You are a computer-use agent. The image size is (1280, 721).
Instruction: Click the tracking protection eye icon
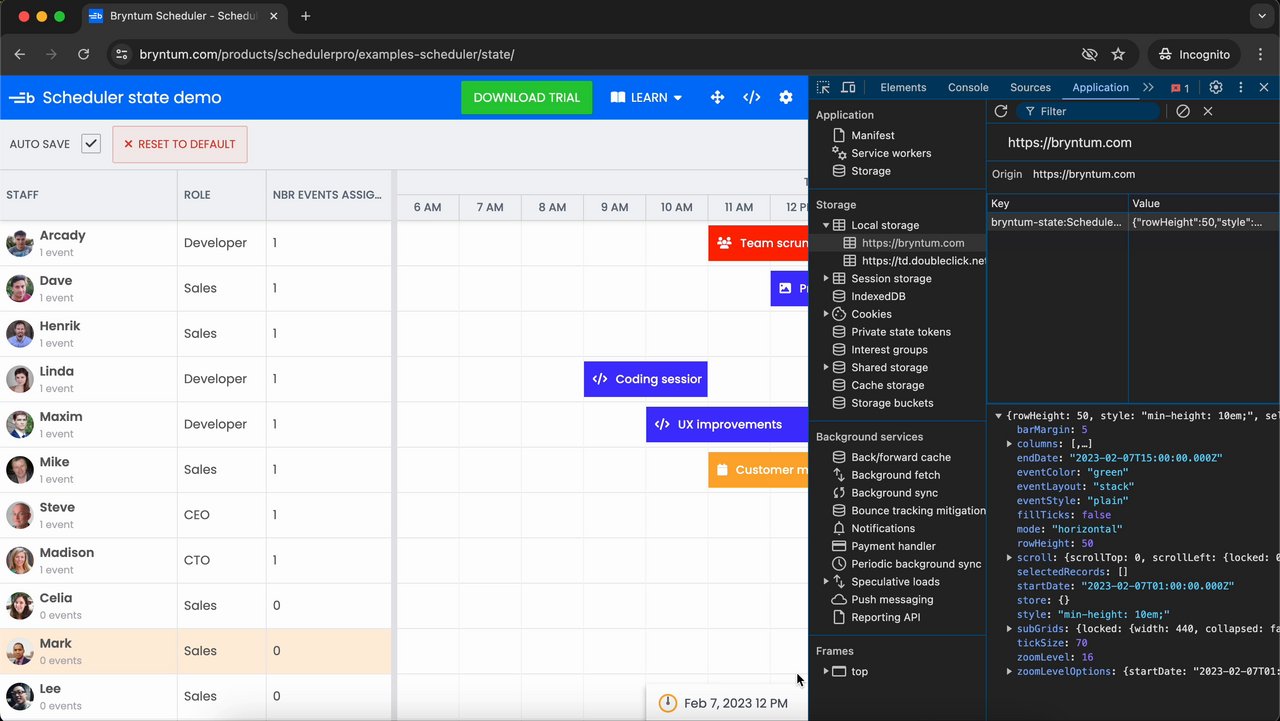[x=1089, y=54]
